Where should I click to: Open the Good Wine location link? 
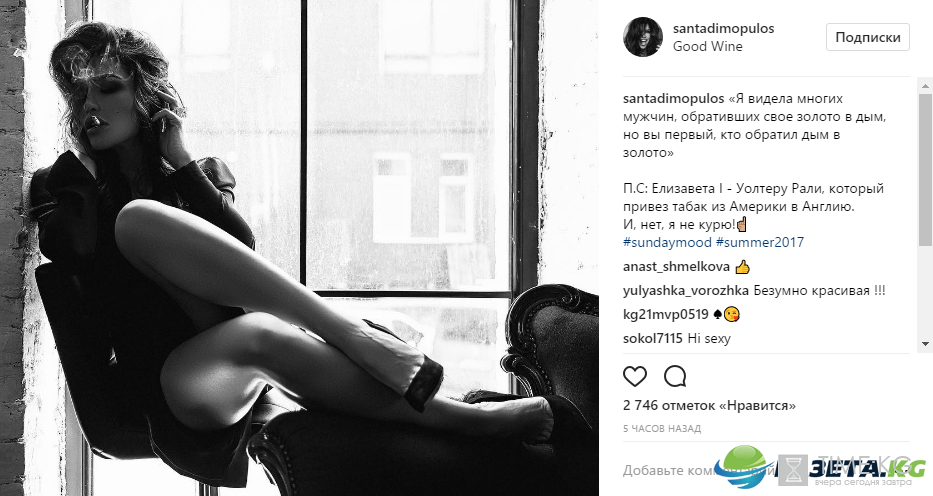coord(707,46)
